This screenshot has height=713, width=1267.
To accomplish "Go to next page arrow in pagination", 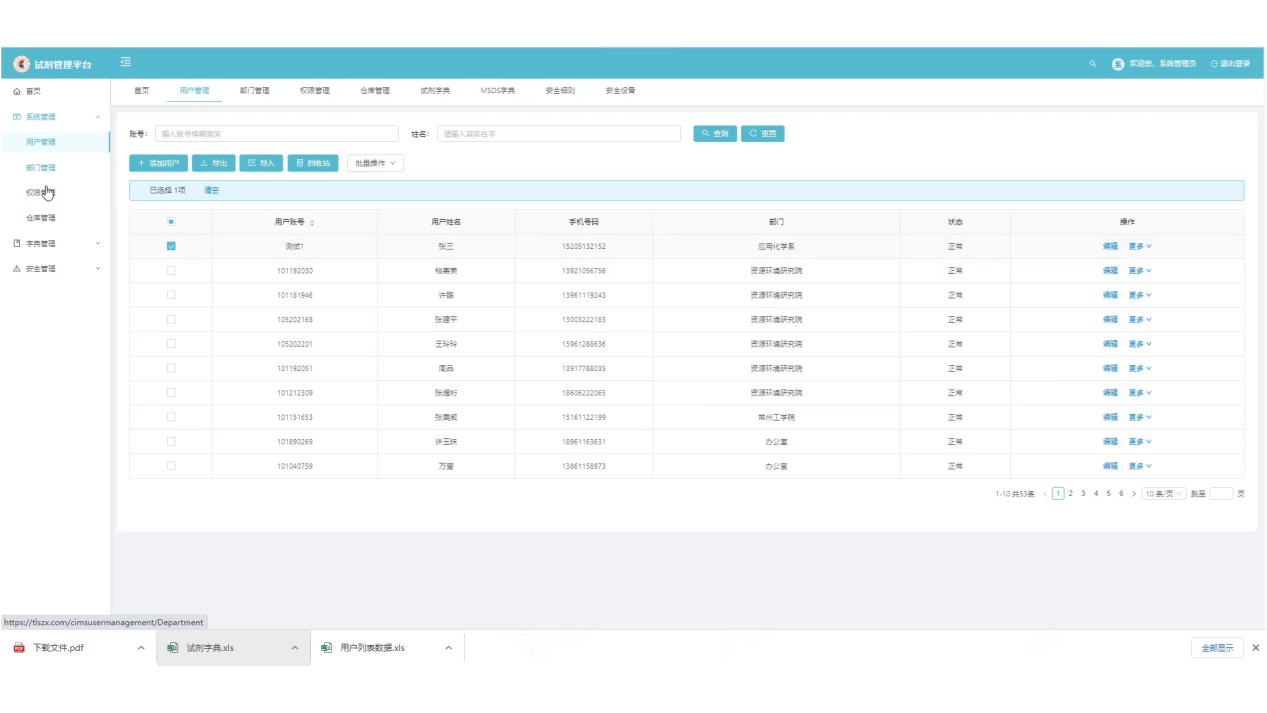I will click(x=1133, y=494).
